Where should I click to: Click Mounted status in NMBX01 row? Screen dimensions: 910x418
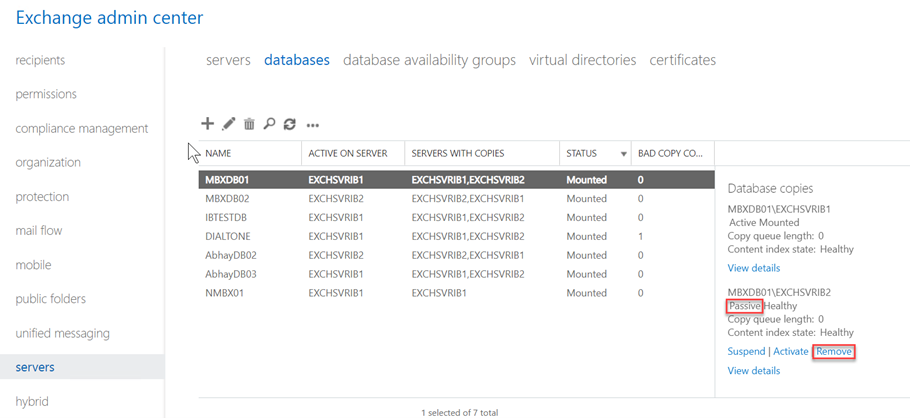point(586,293)
